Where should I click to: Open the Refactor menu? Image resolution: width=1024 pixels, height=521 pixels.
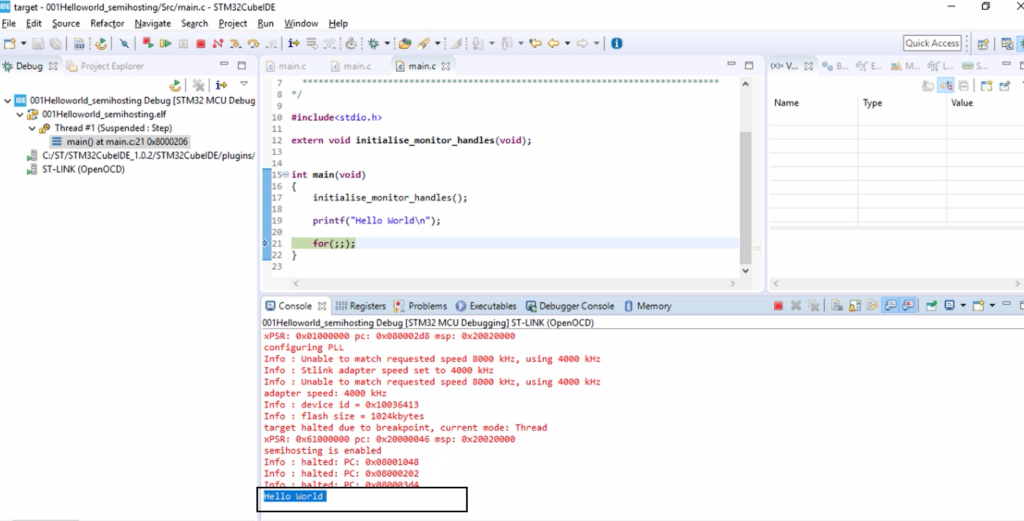pos(107,24)
